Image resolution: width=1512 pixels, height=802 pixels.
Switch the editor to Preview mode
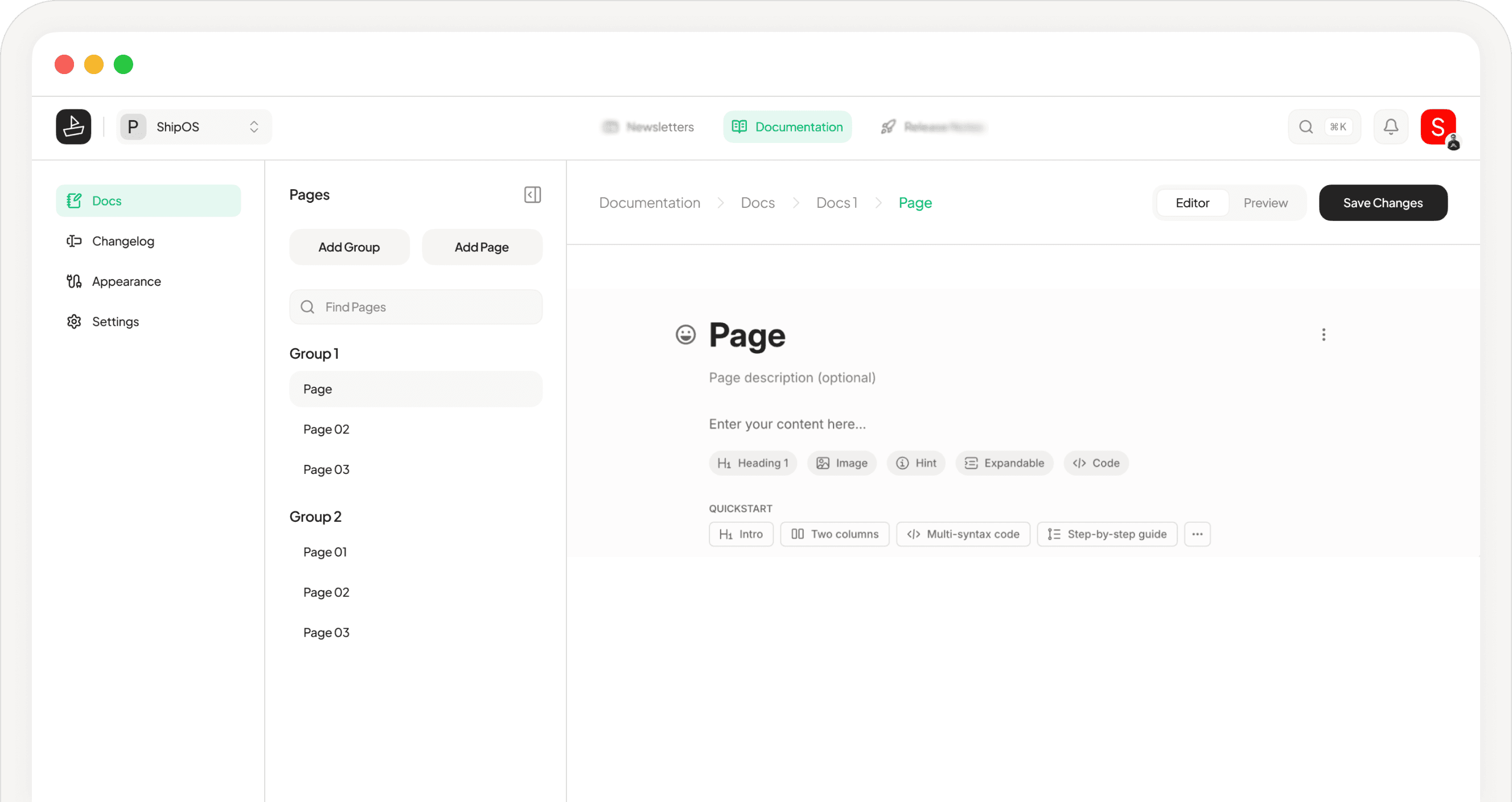click(1265, 203)
